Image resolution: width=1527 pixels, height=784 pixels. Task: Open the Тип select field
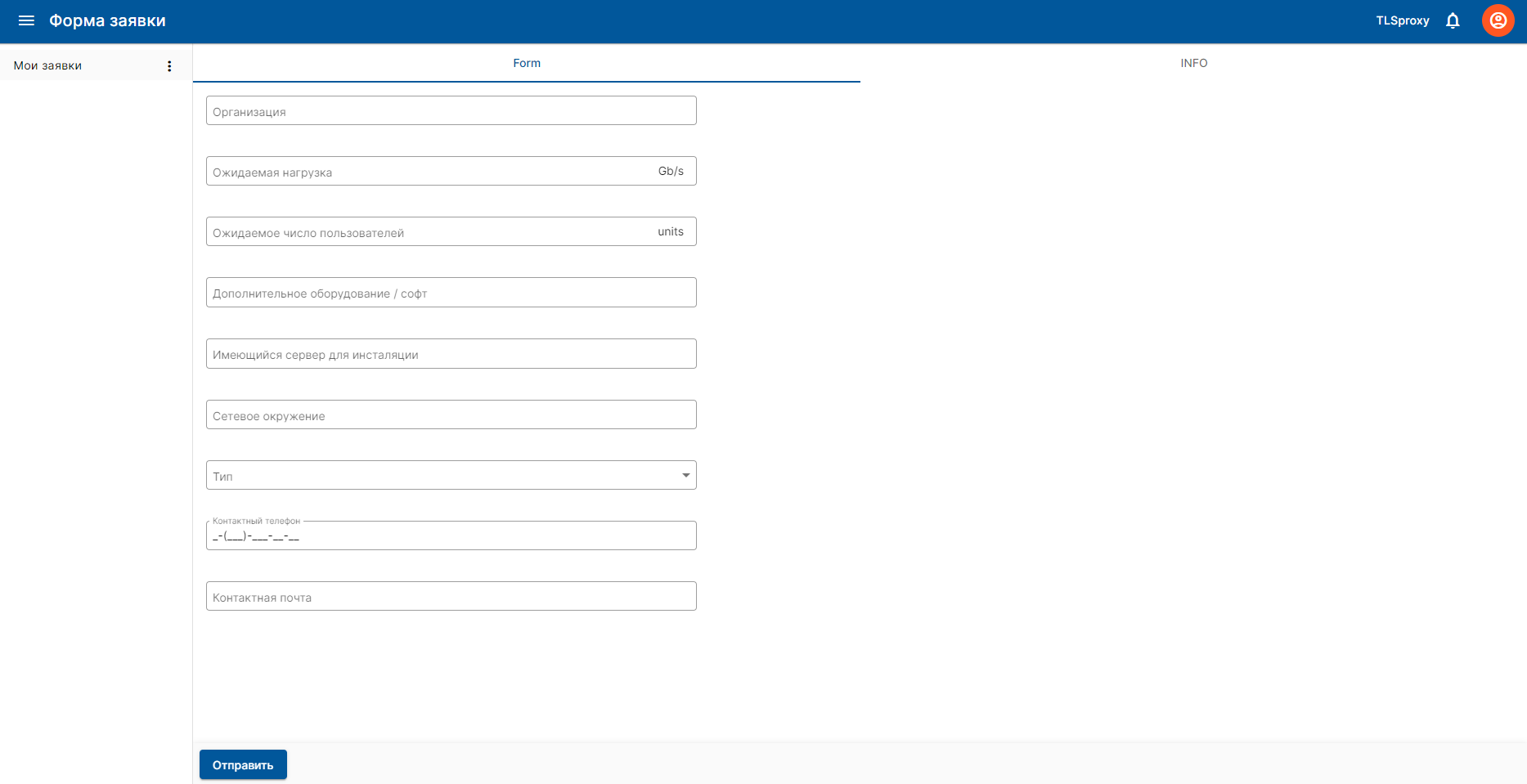pyautogui.click(x=442, y=476)
